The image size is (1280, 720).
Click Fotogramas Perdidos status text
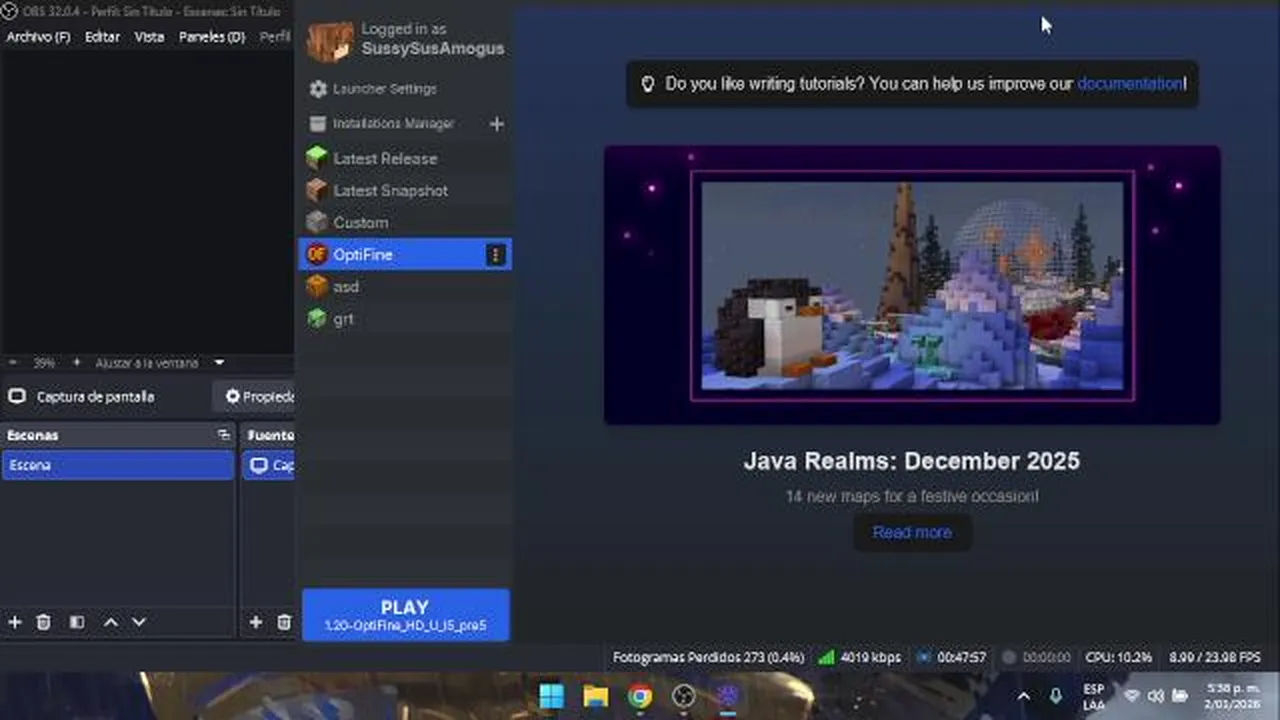(x=708, y=658)
